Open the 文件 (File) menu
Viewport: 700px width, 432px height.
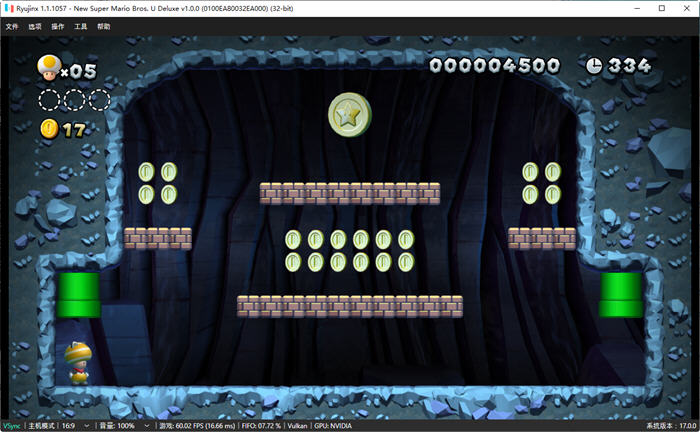coord(12,27)
